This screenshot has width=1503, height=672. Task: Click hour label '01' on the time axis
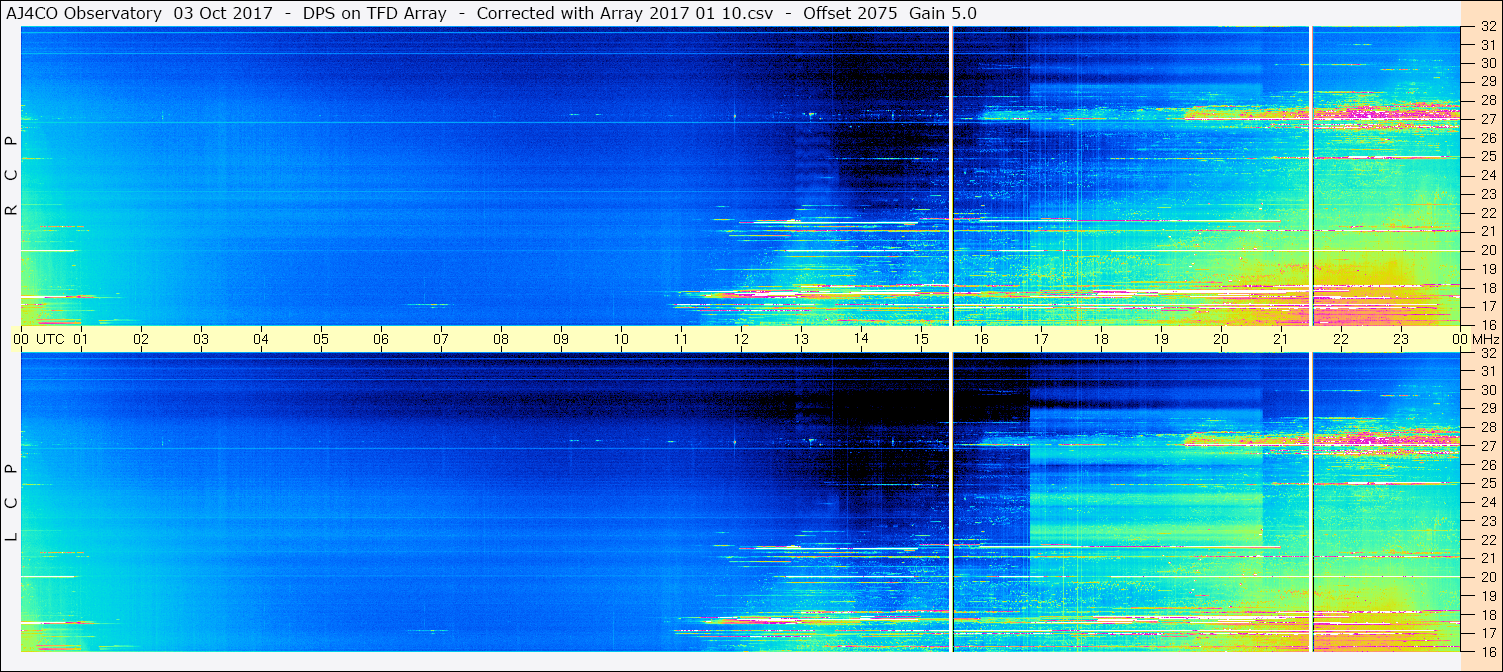(x=81, y=339)
